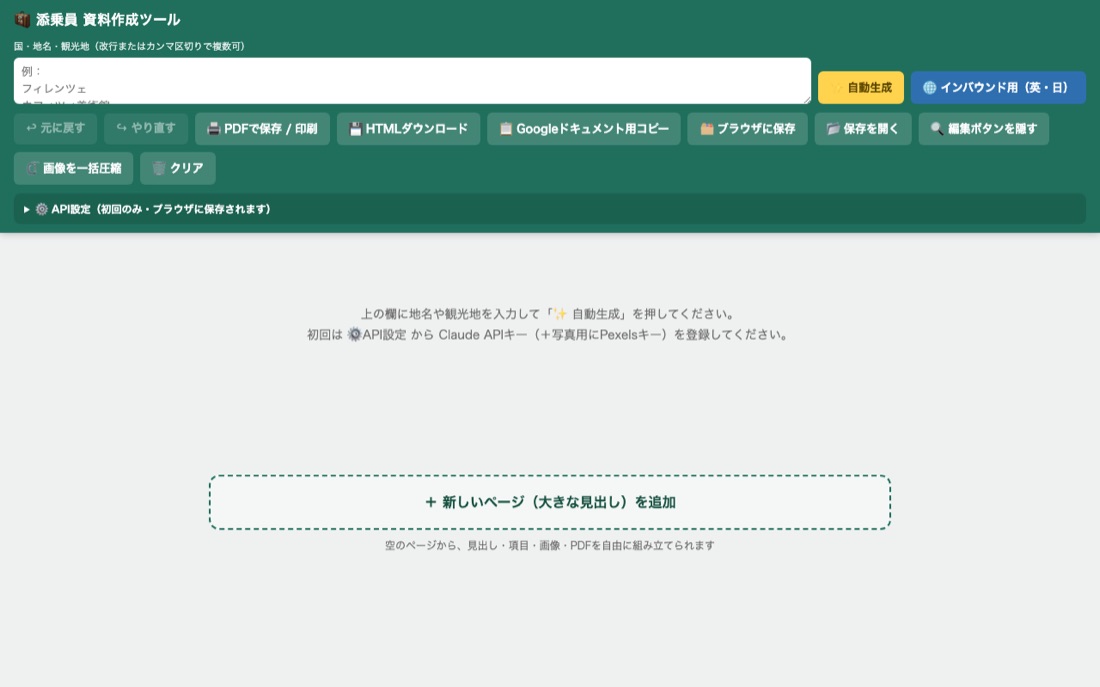Click the caption 空のページから、見出し・項目
Screen dimensions: 1100x687
(x=550, y=545)
